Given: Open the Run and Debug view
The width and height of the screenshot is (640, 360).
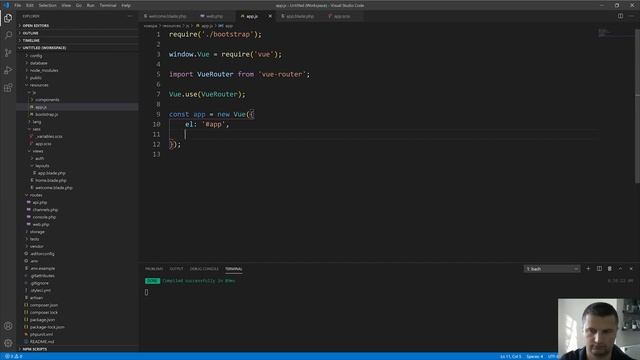Looking at the screenshot, I should point(8,70).
